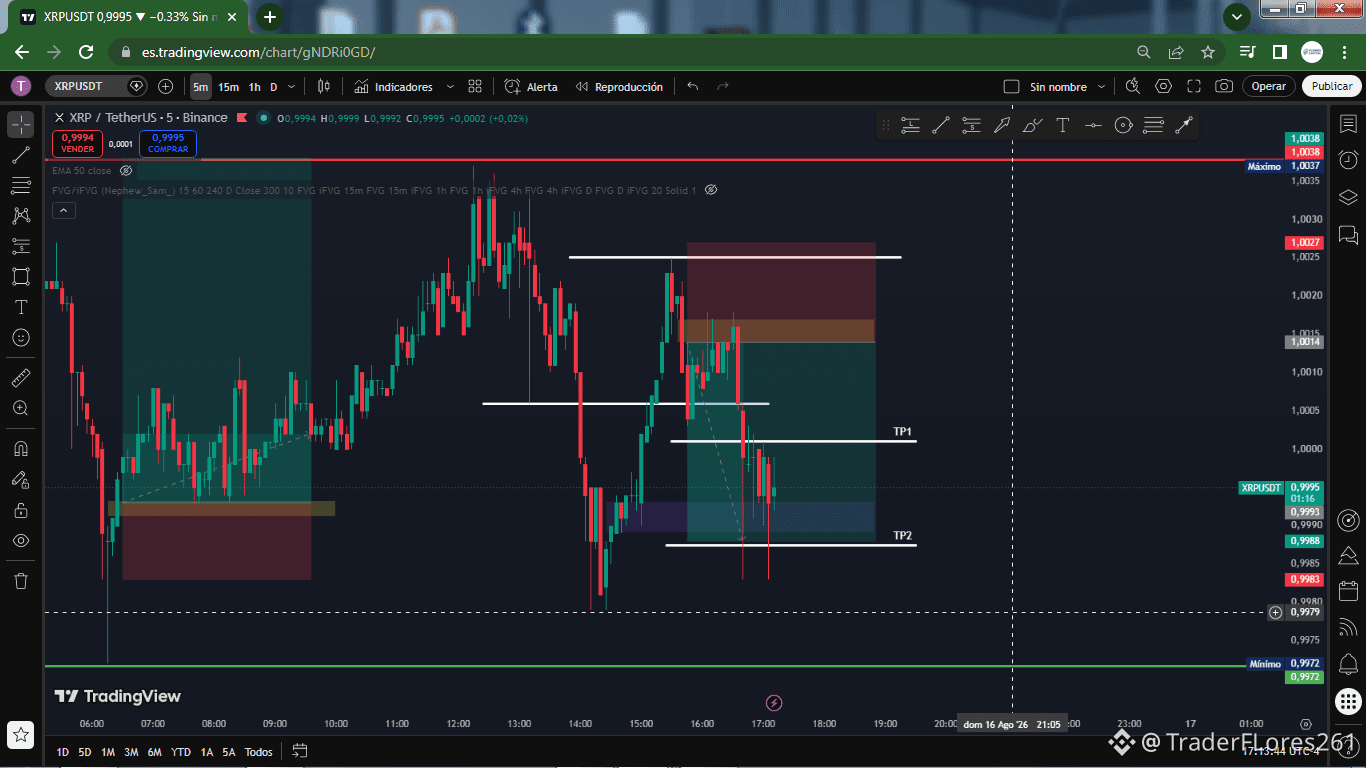Image resolution: width=1366 pixels, height=768 pixels.
Task: Click the Operar button
Action: pyautogui.click(x=1269, y=87)
